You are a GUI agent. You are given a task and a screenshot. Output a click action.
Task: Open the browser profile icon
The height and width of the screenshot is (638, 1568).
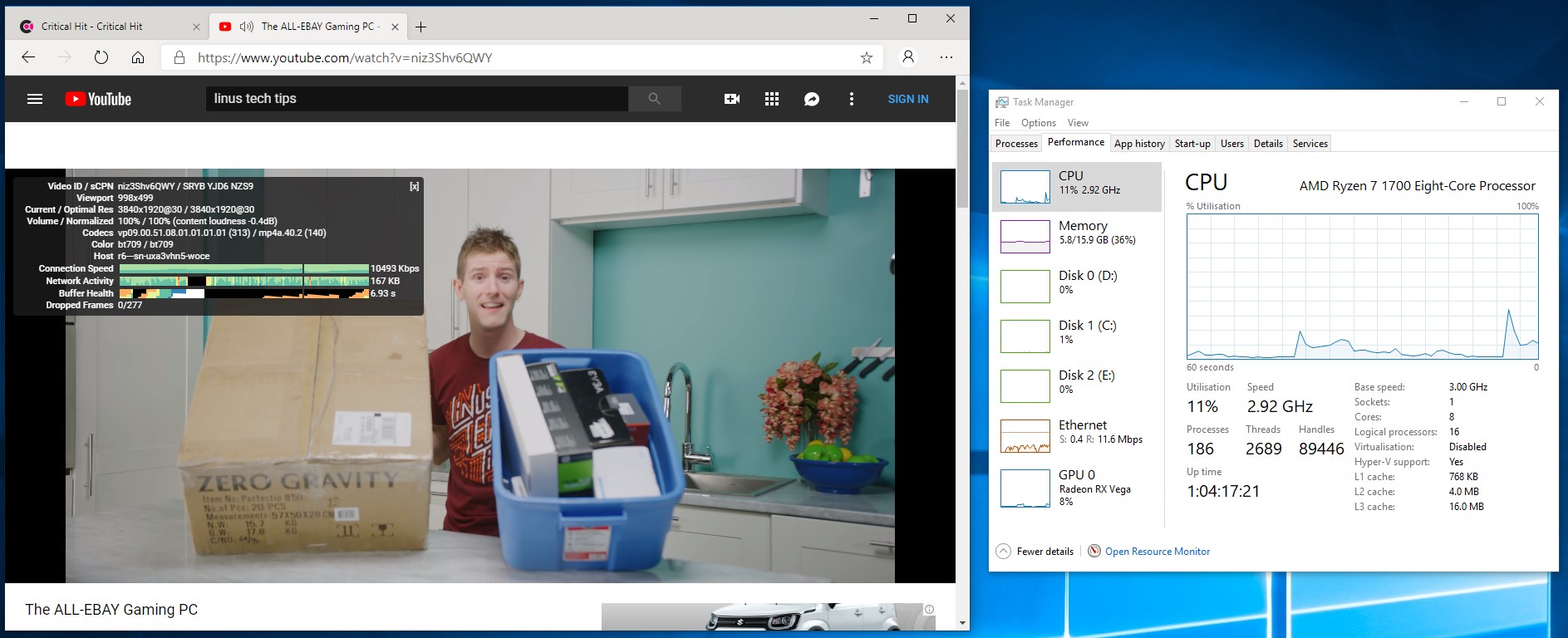click(908, 57)
